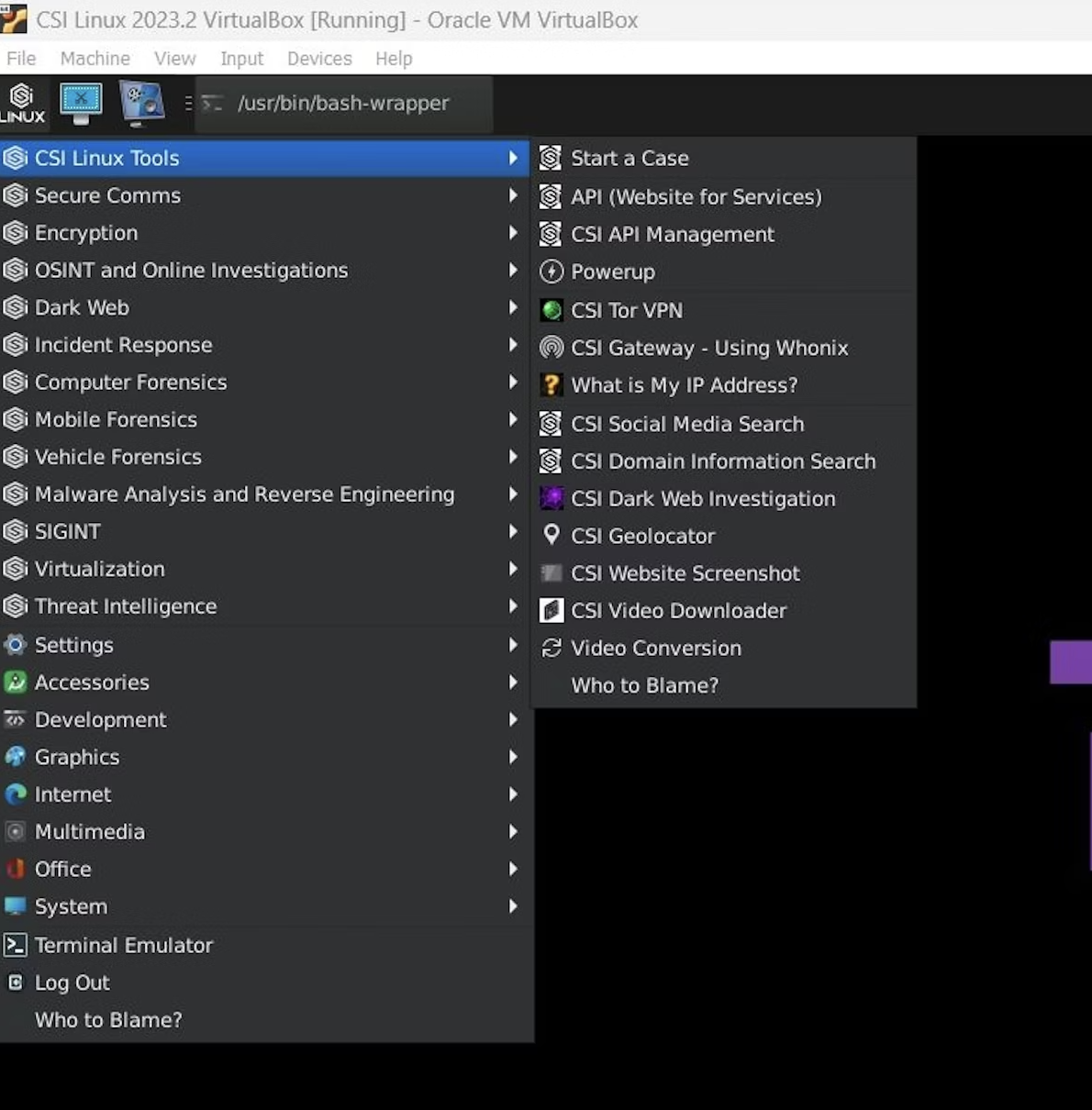This screenshot has height=1110, width=1092.
Task: Launch API (Website for Services)
Action: point(724,196)
